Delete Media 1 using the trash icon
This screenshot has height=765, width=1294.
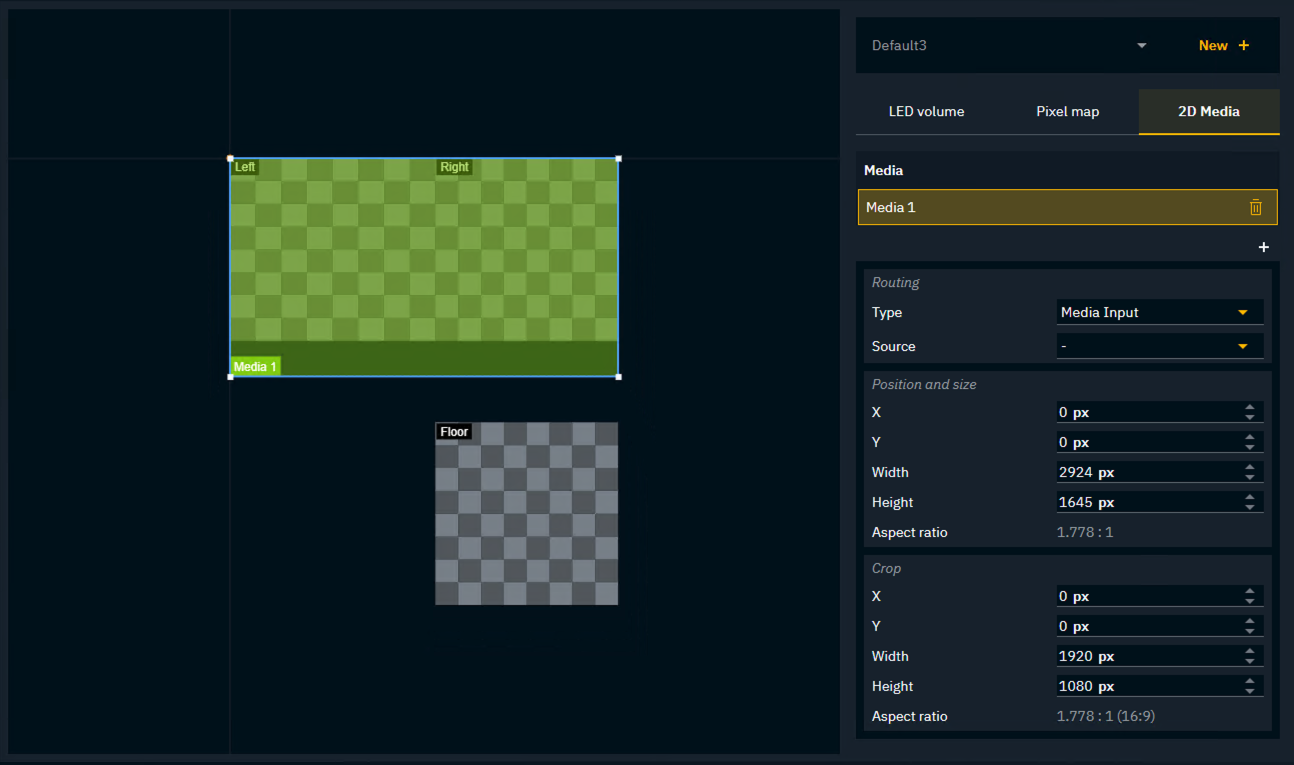pyautogui.click(x=1255, y=207)
